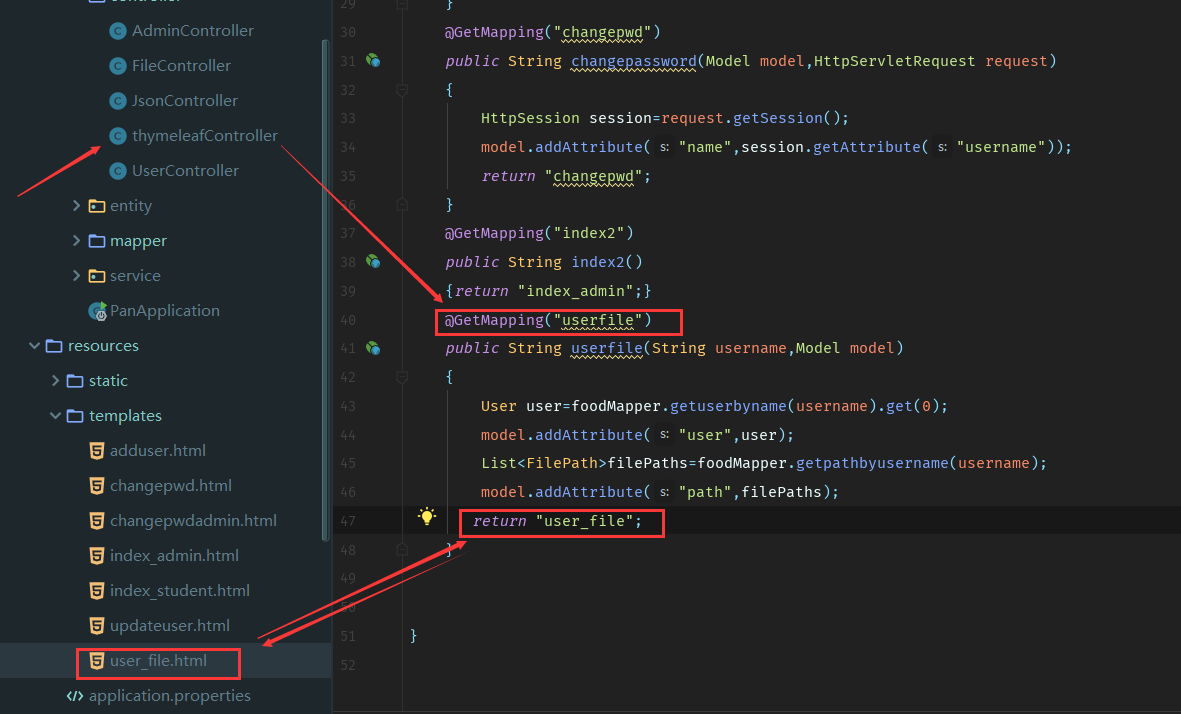Click the static folder icon
The width and height of the screenshot is (1181, 714).
click(75, 381)
